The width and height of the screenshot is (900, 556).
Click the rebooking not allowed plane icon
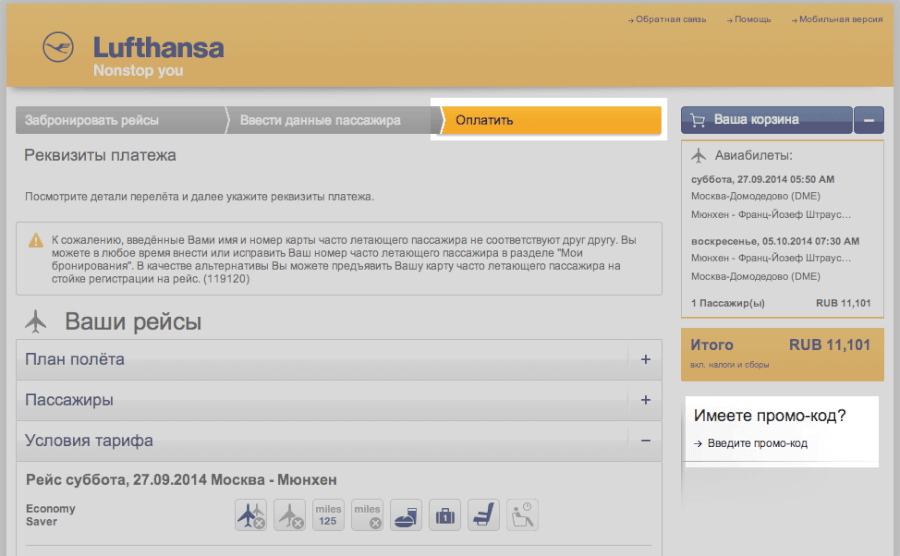pyautogui.click(x=250, y=514)
